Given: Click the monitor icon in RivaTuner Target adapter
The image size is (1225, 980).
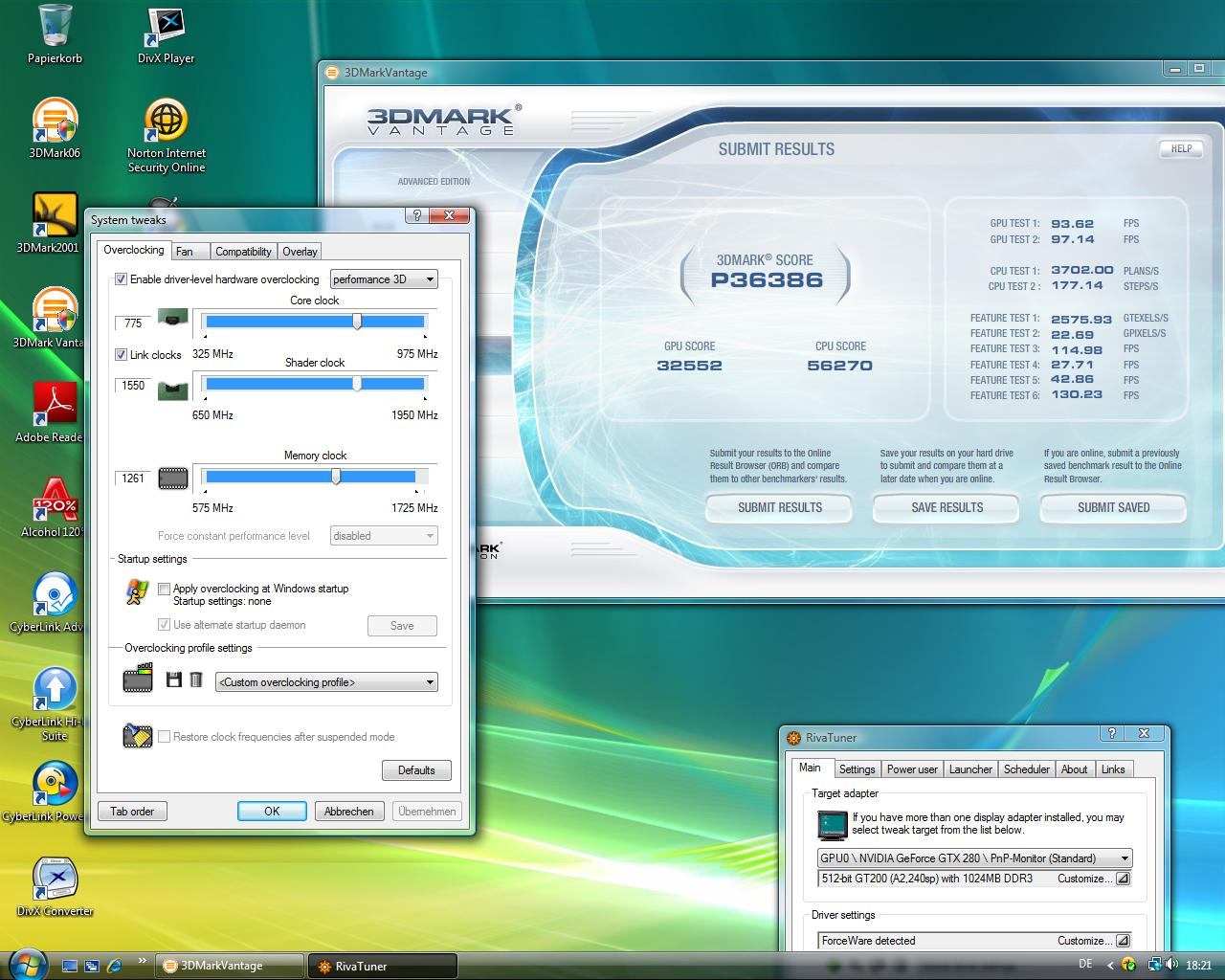Looking at the screenshot, I should point(832,825).
